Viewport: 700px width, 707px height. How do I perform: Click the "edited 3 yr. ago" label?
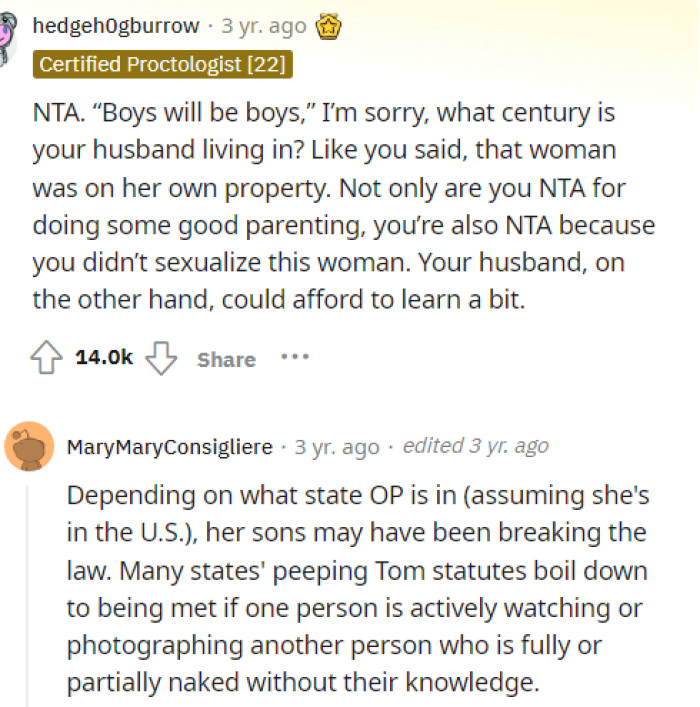(x=475, y=447)
